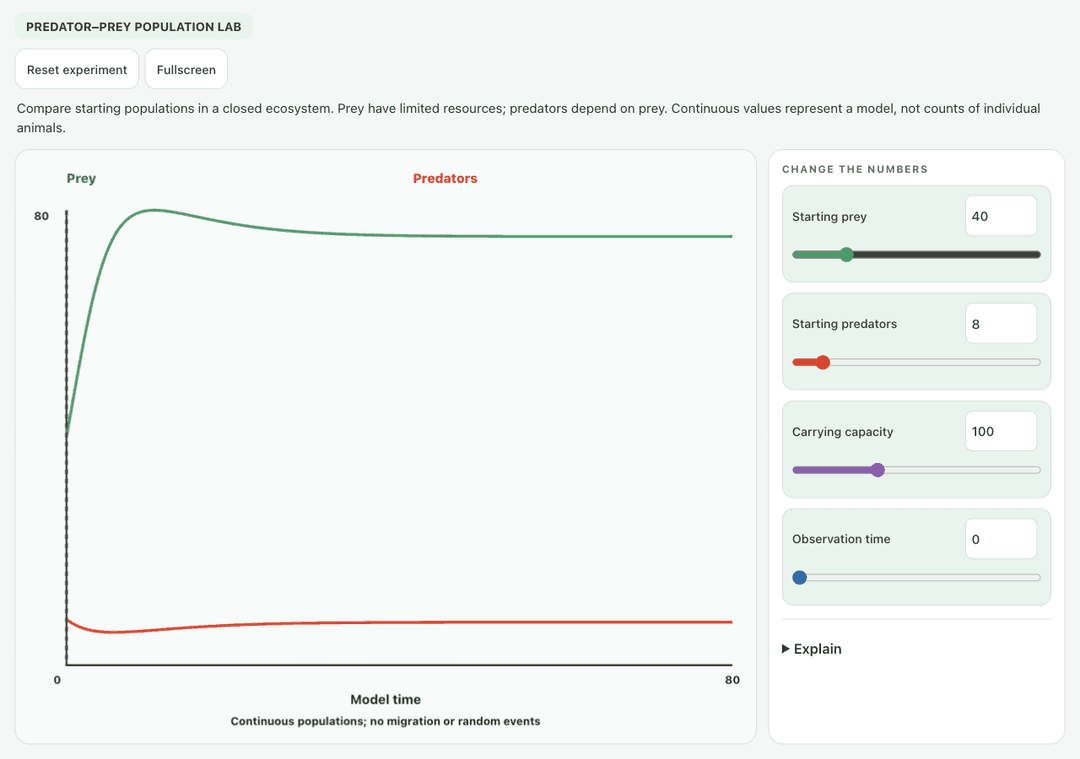Click the Carrying capacity label

(x=842, y=432)
